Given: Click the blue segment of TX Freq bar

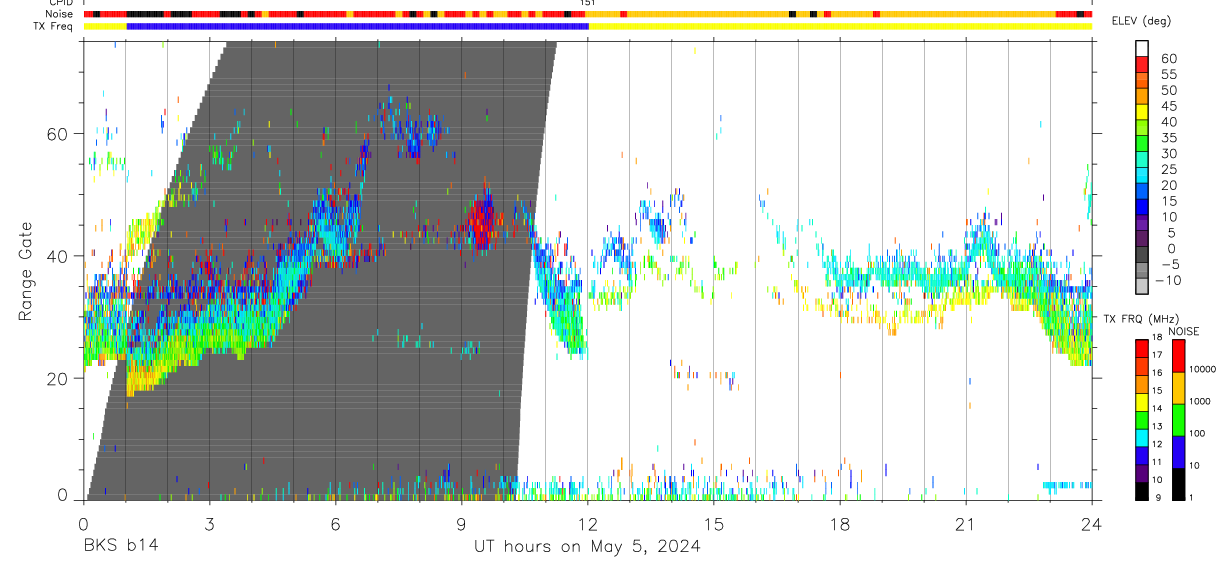Looking at the screenshot, I should 357,26.
